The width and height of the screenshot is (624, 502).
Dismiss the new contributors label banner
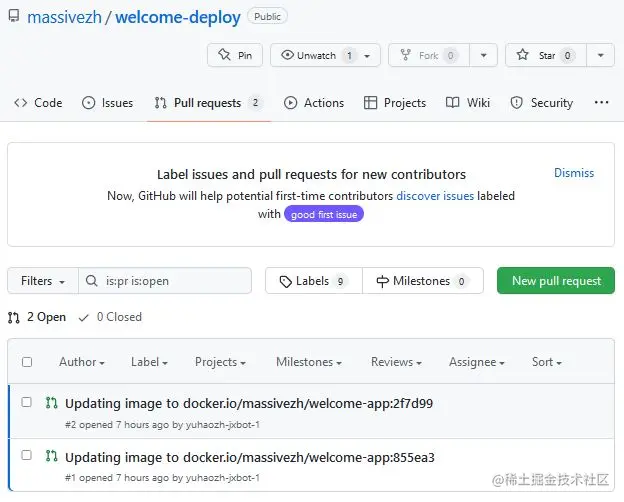point(574,173)
